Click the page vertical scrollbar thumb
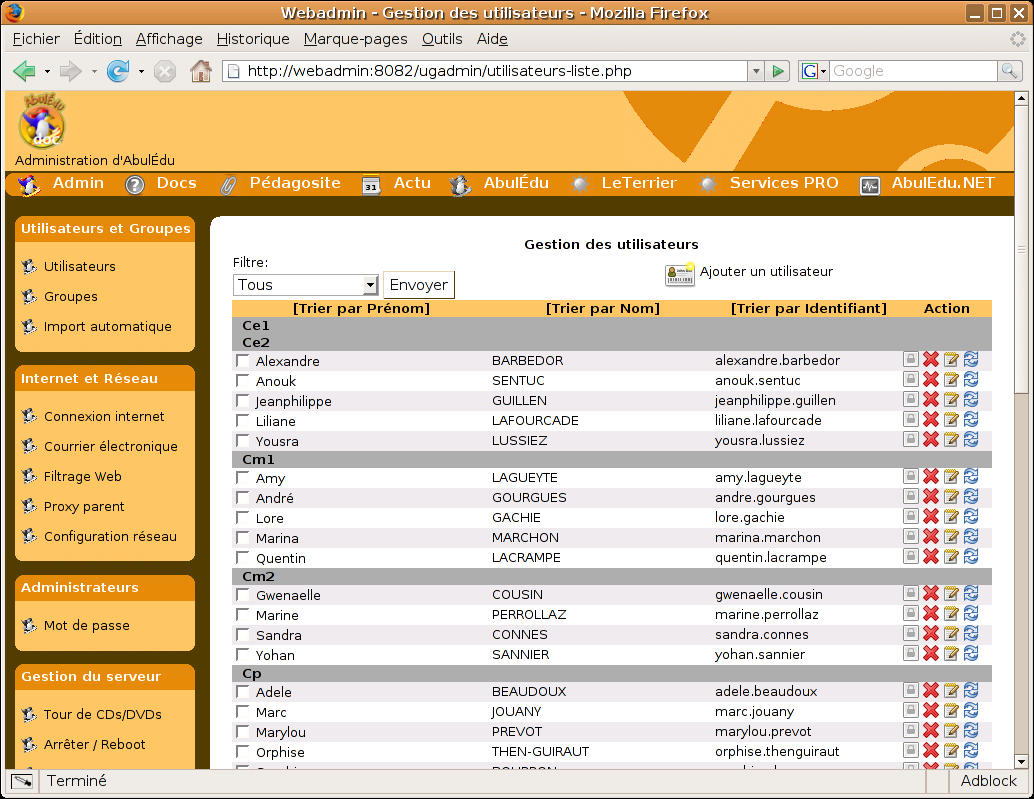Viewport: 1034px width, 799px height. coord(1021,251)
